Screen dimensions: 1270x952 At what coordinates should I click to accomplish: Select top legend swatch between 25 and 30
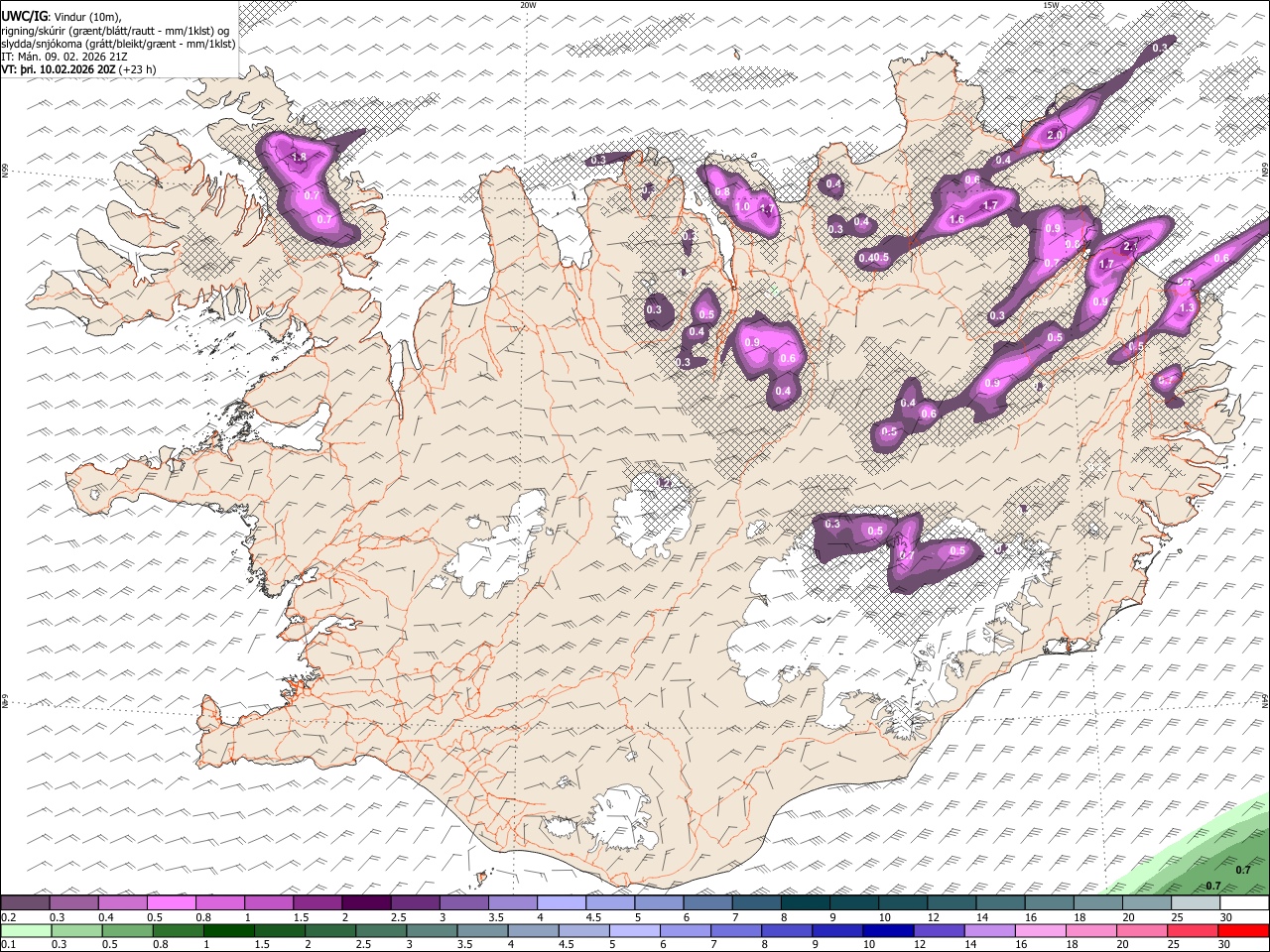[1196, 902]
